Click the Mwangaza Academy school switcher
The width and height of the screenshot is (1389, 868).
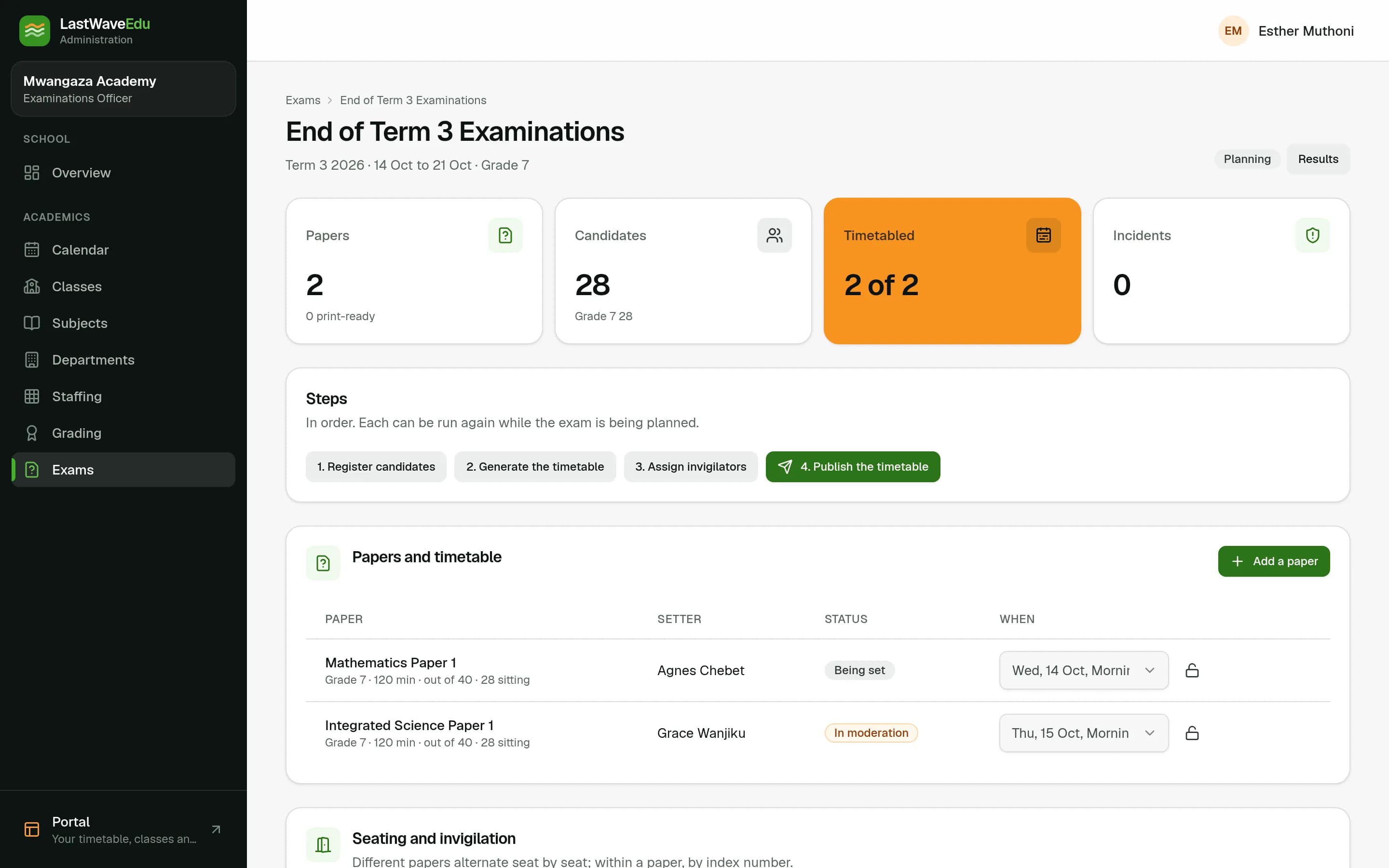pyautogui.click(x=123, y=89)
